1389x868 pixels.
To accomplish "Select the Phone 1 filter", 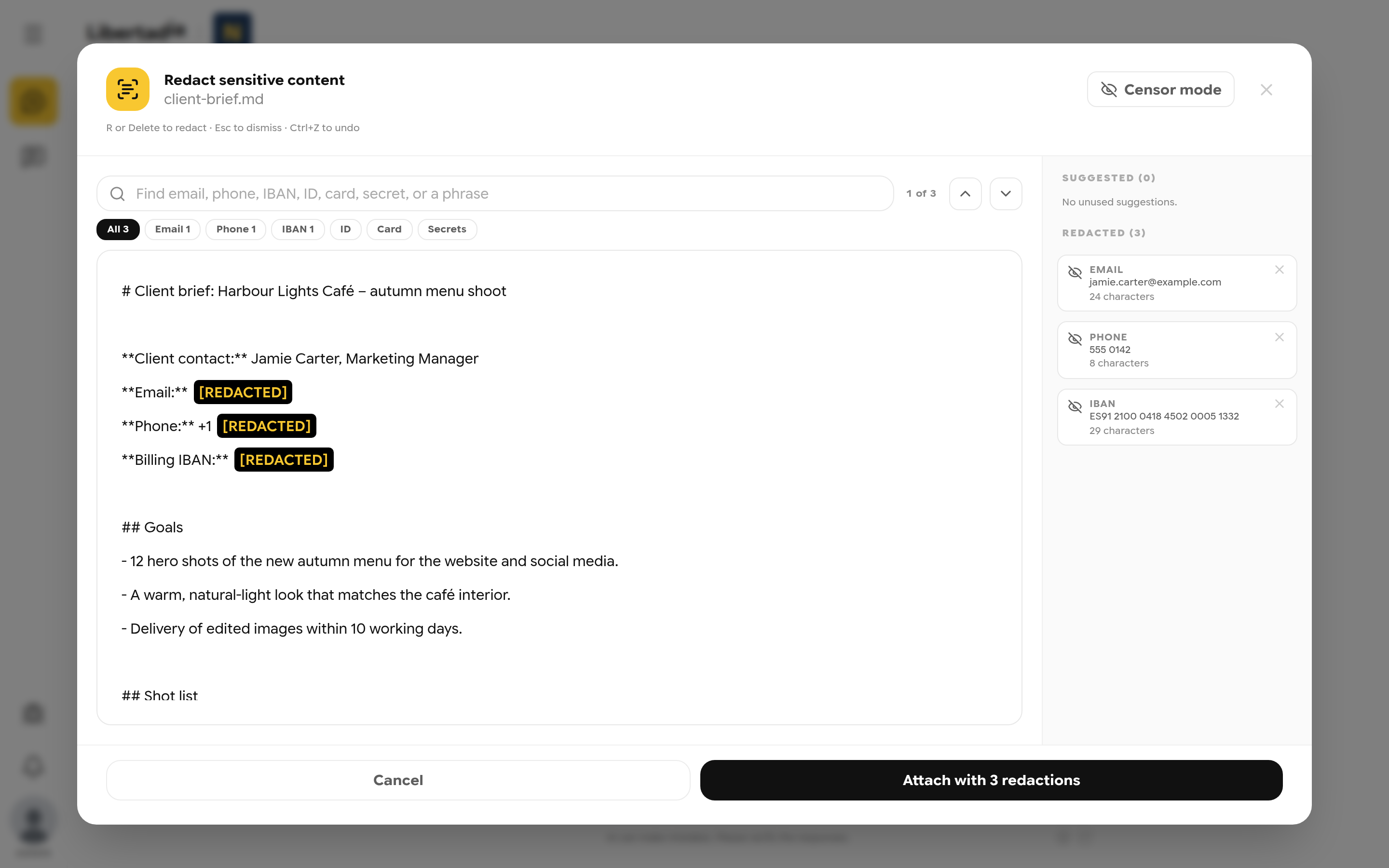I will [x=236, y=229].
